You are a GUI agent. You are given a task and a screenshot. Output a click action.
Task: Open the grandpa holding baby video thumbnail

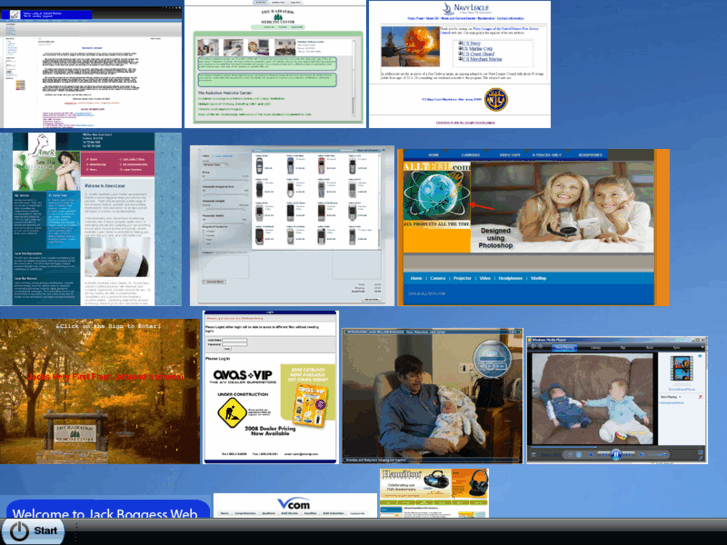tap(433, 396)
